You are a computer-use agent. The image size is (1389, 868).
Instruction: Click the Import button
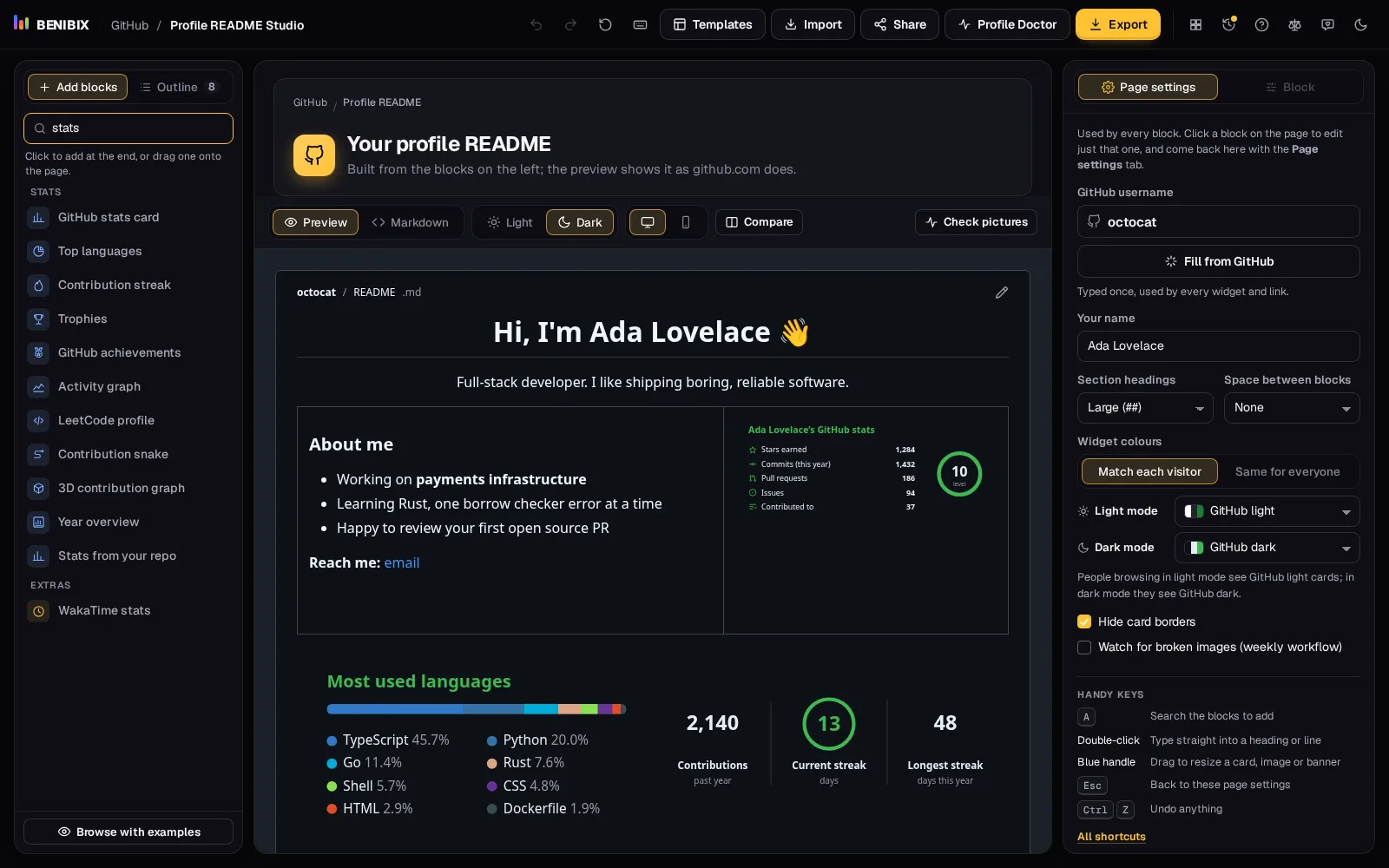[x=813, y=24]
